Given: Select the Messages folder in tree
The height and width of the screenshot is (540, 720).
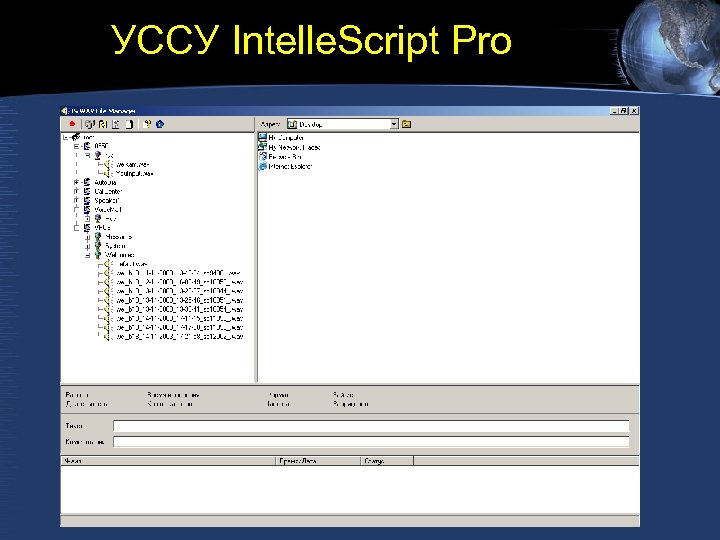Looking at the screenshot, I should click(x=118, y=237).
